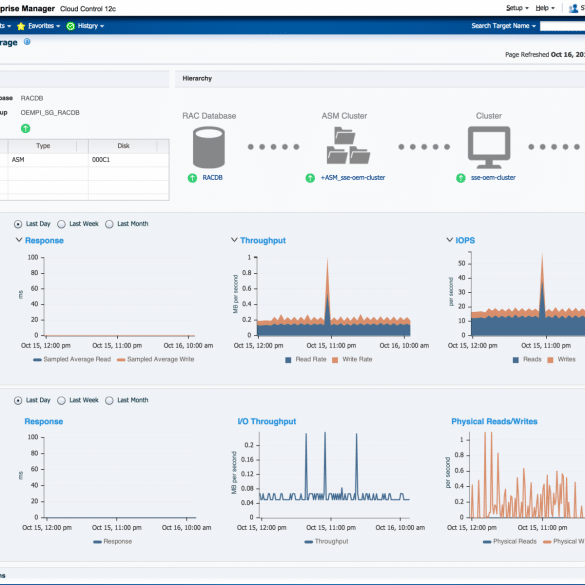Click the Disk column header
This screenshot has width=585, height=585.
pos(123,146)
